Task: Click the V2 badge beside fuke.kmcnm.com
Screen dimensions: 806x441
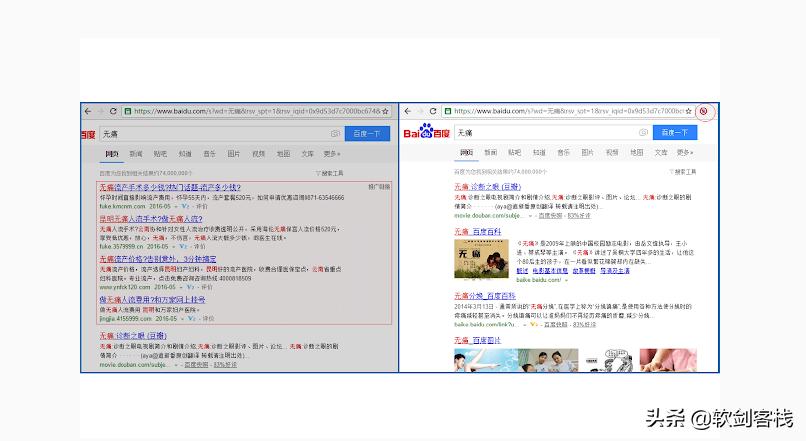Action: click(x=185, y=206)
